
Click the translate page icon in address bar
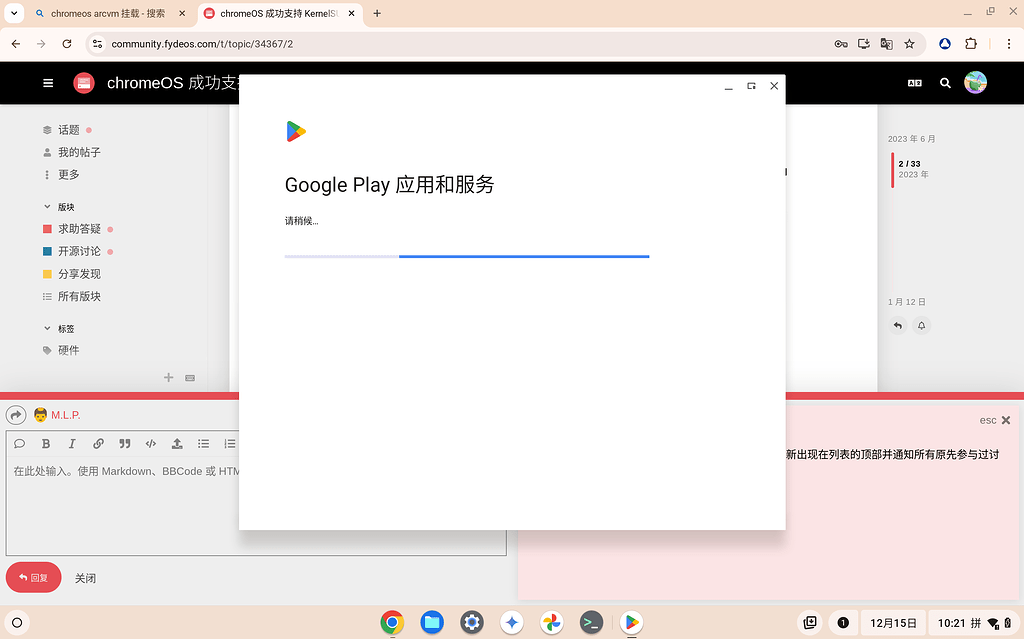pyautogui.click(x=886, y=44)
